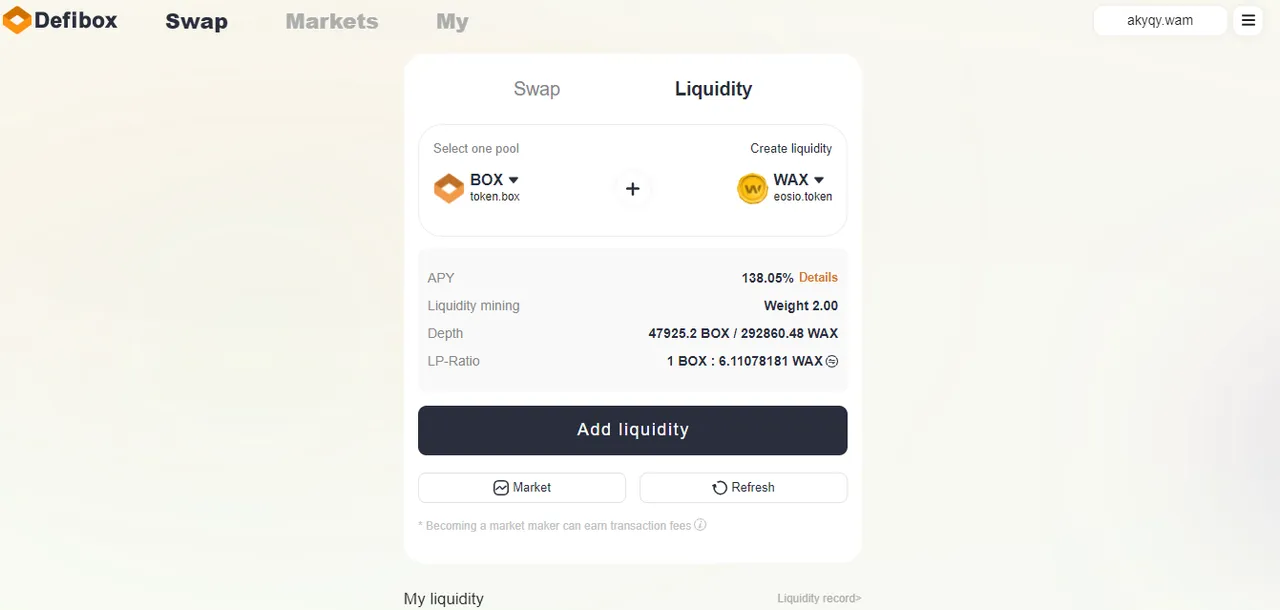Open the APY Details link
1280x610 pixels.
tap(818, 277)
